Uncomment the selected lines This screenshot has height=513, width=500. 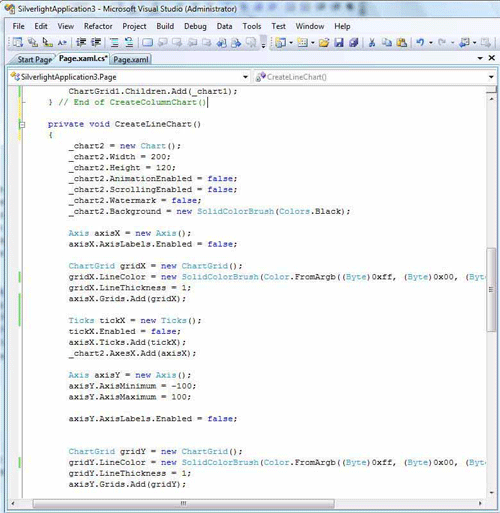click(x=129, y=42)
